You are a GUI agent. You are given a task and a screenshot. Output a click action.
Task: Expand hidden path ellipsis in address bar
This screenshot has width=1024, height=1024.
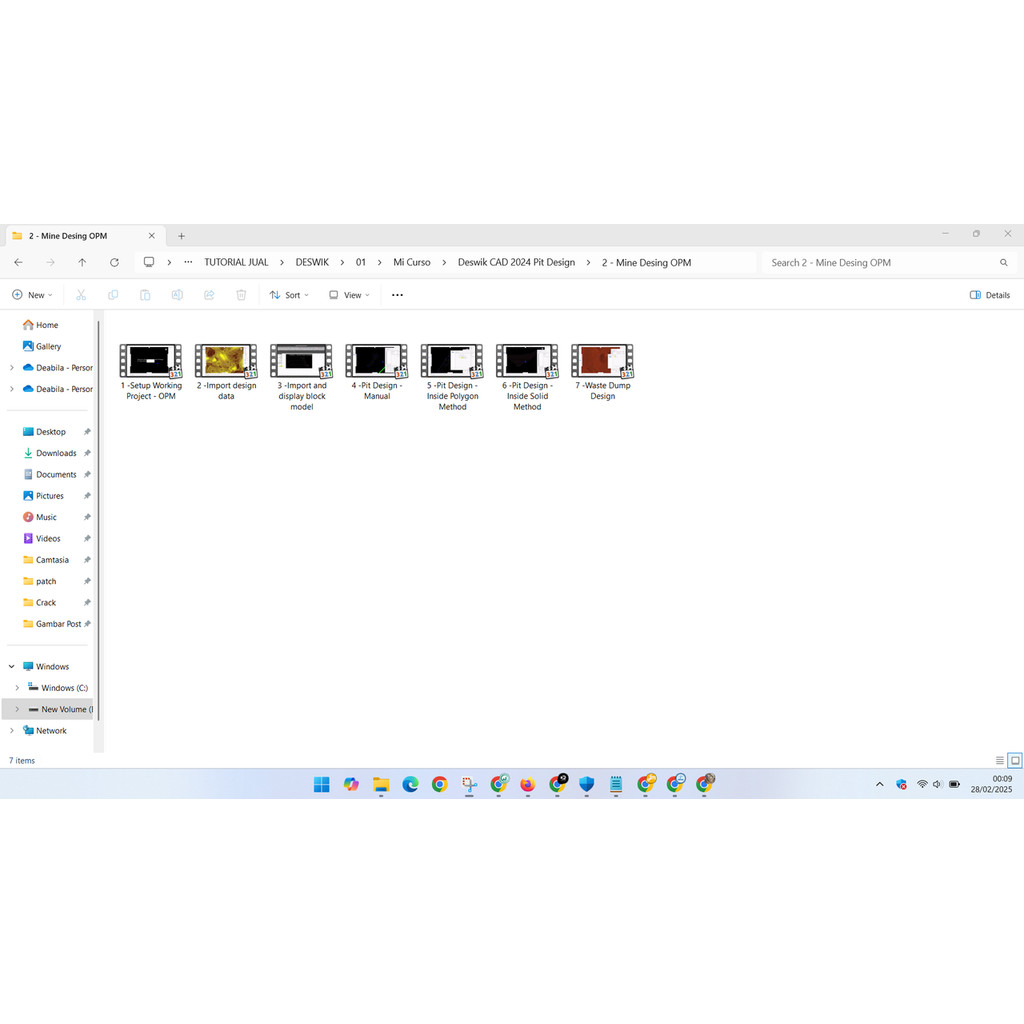click(188, 263)
